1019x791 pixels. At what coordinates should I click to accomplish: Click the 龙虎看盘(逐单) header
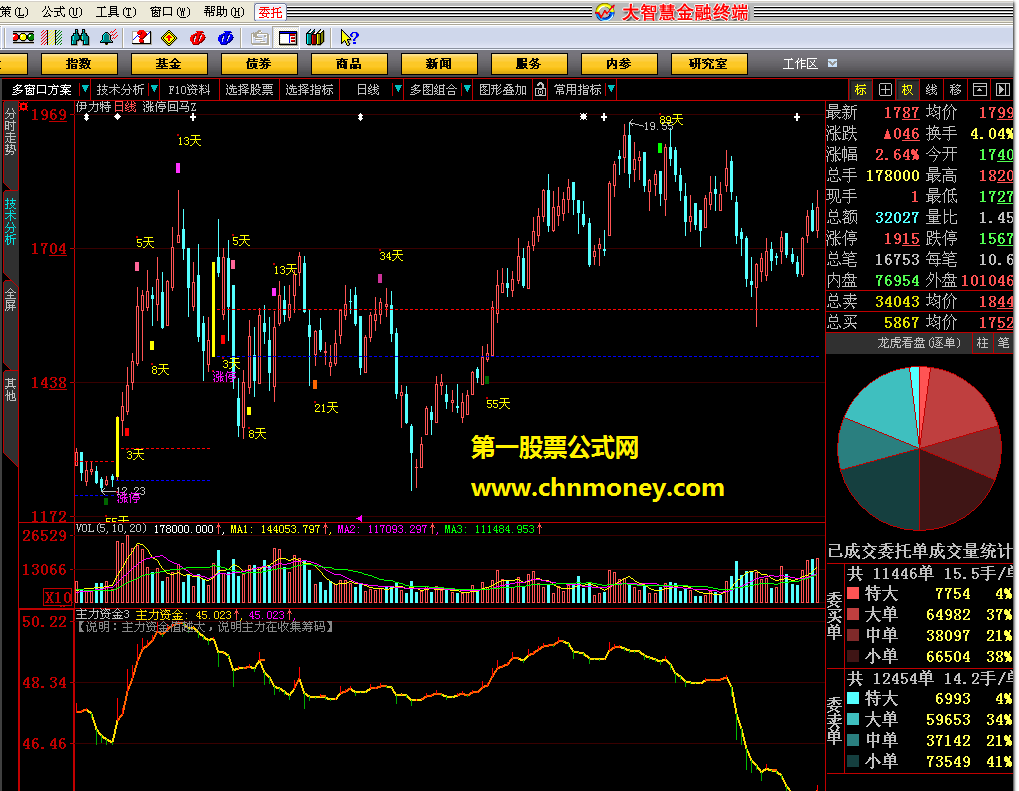[x=918, y=343]
